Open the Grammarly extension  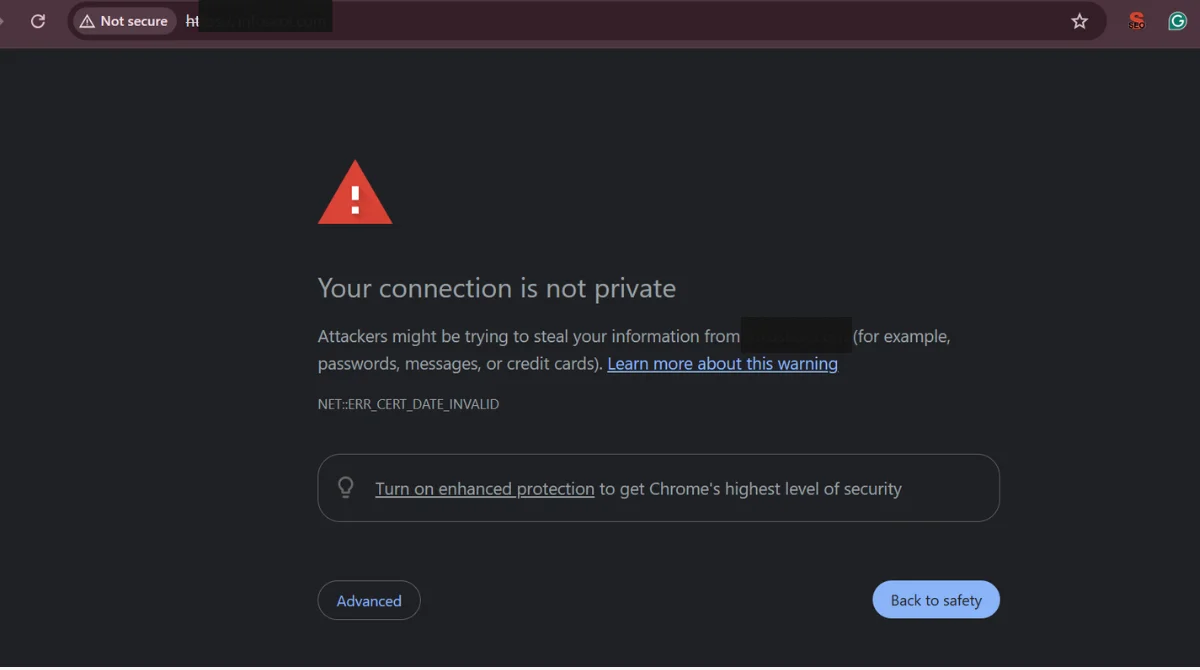1177,20
